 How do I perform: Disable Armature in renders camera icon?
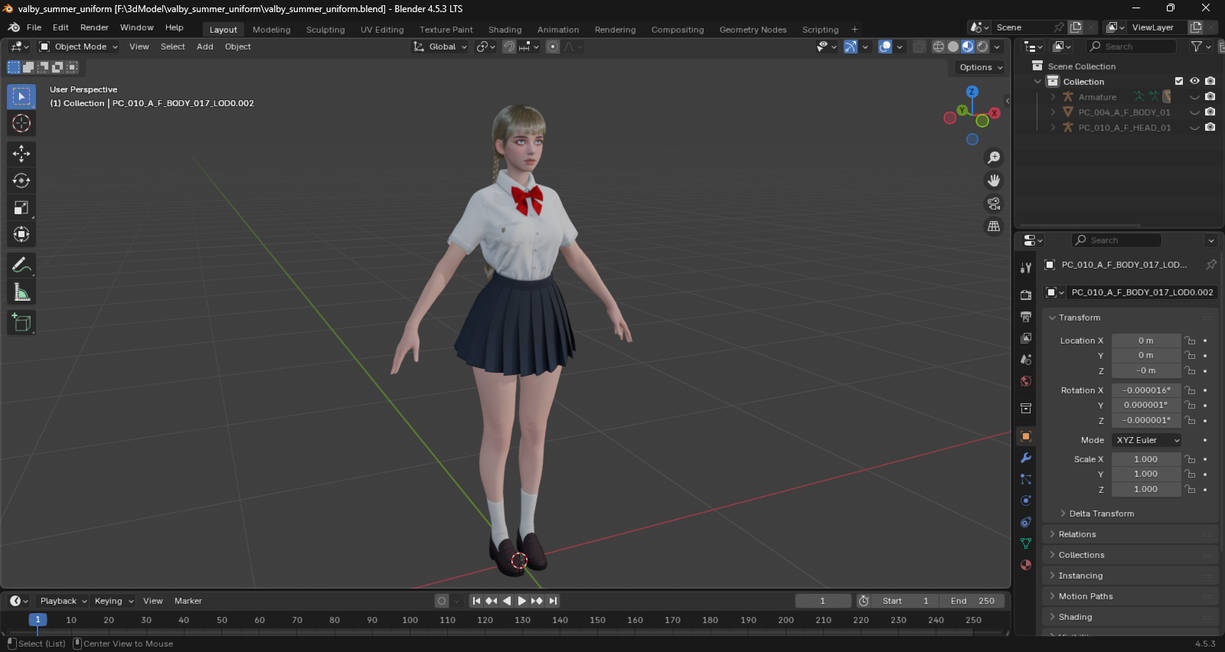pos(1210,97)
